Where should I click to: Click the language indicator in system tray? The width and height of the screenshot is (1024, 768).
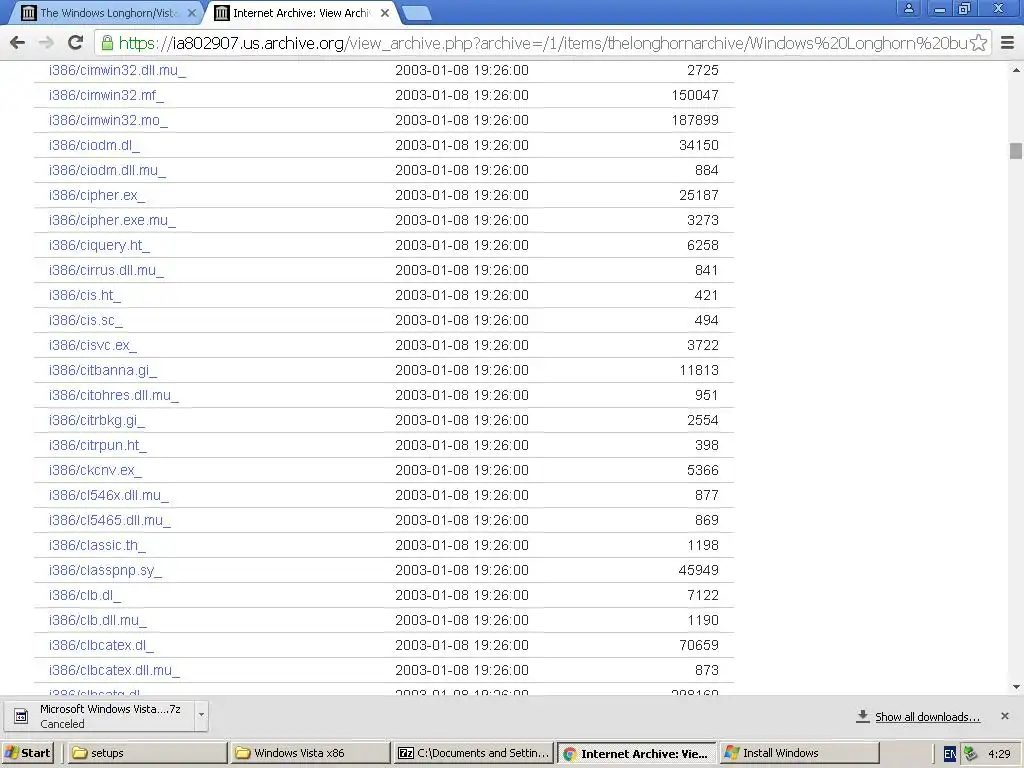pyautogui.click(x=950, y=753)
